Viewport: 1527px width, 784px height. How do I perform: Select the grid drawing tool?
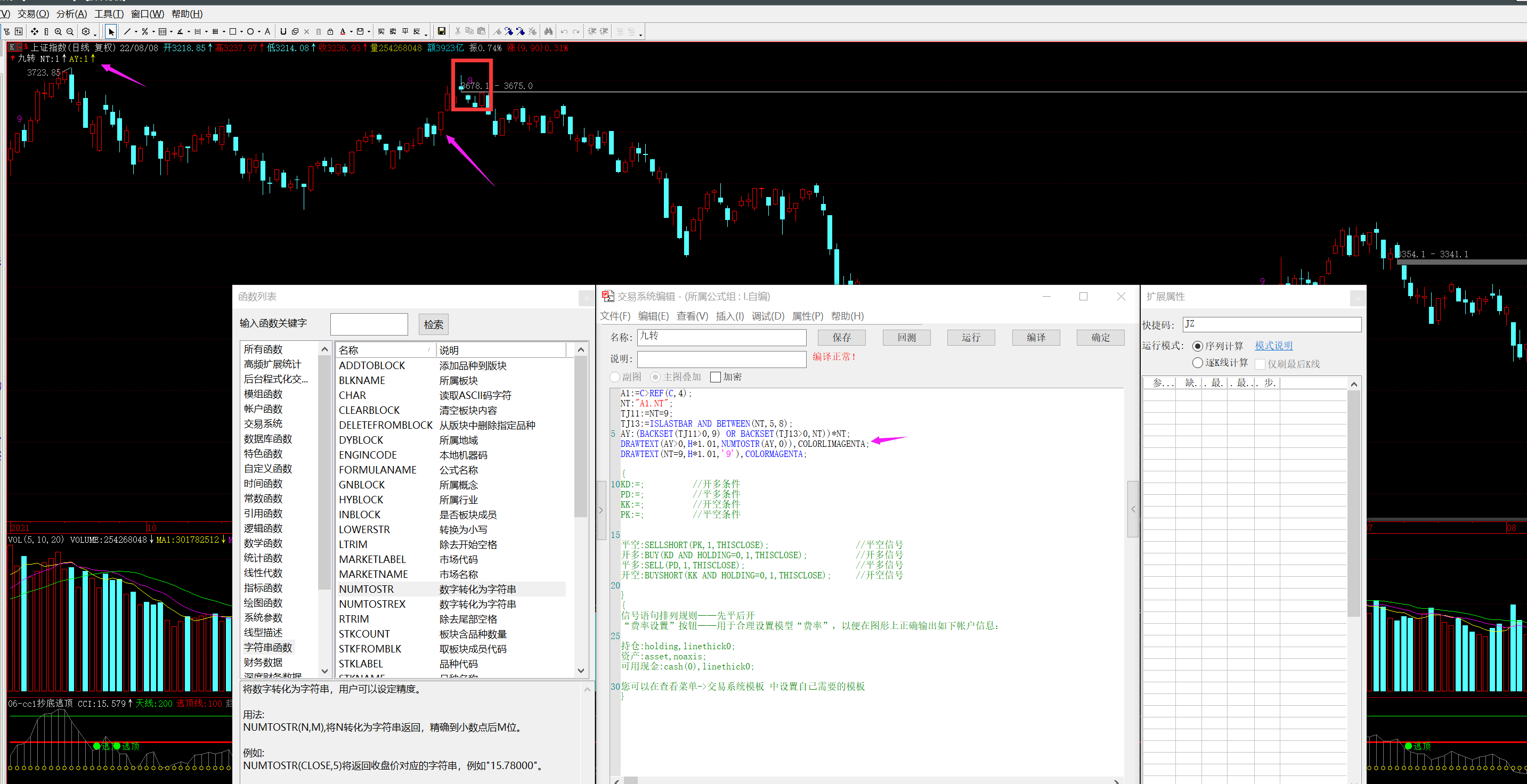(x=215, y=31)
